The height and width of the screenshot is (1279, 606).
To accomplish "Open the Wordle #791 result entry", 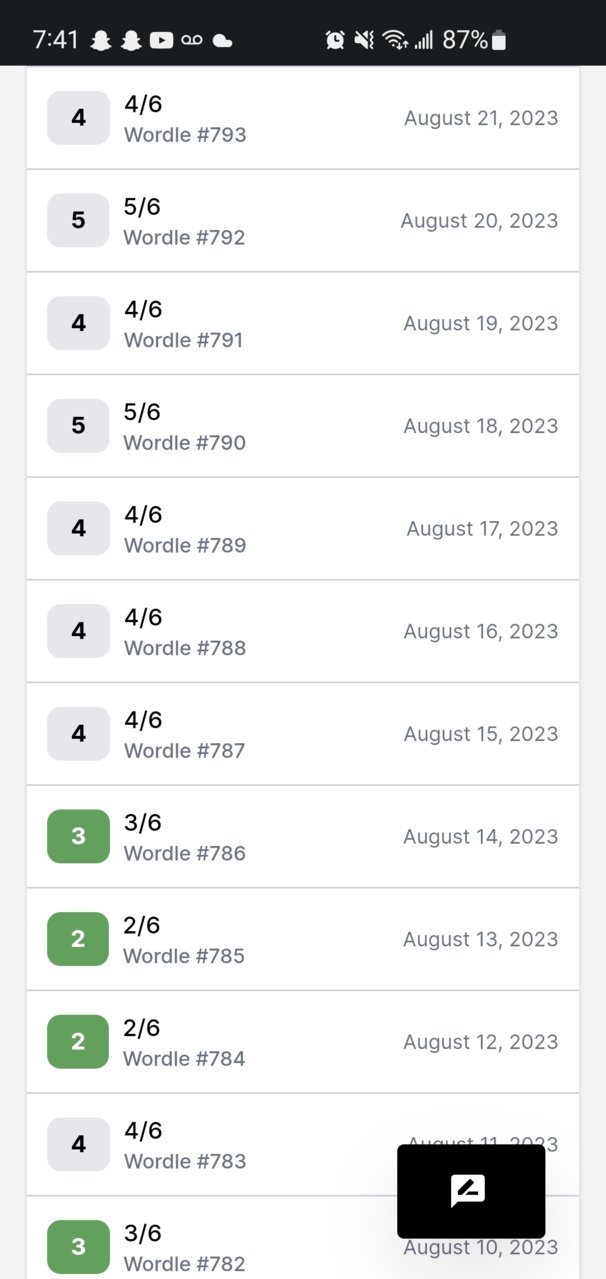I will tap(303, 323).
